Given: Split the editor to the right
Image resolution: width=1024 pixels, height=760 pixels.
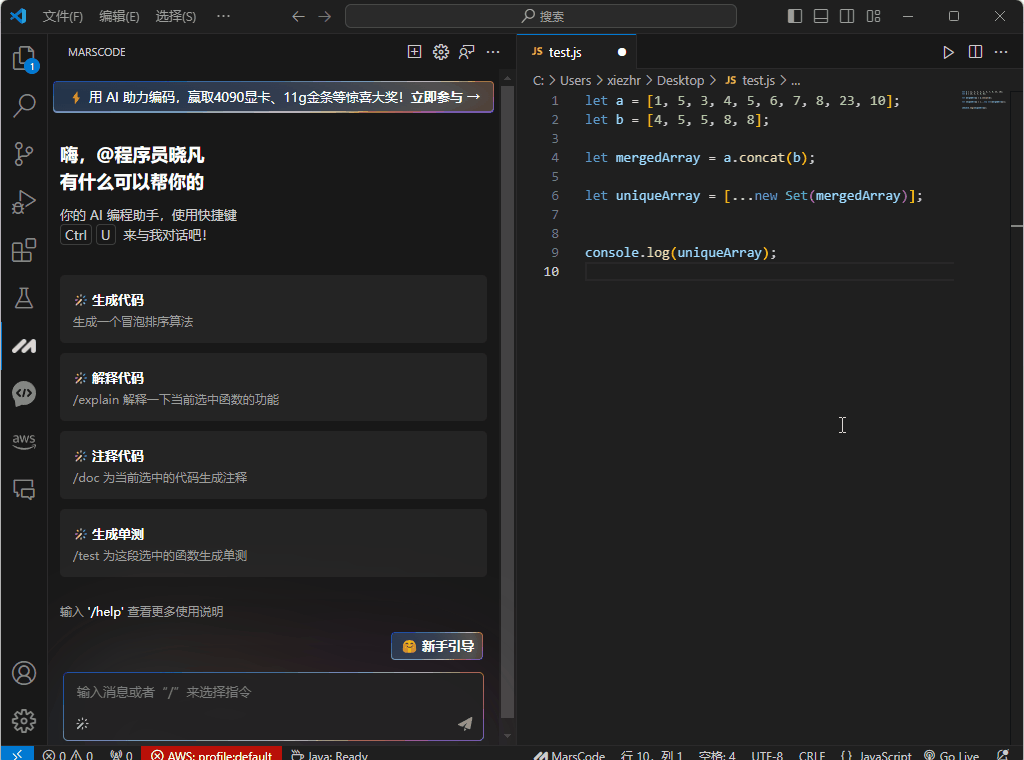Looking at the screenshot, I should [975, 52].
